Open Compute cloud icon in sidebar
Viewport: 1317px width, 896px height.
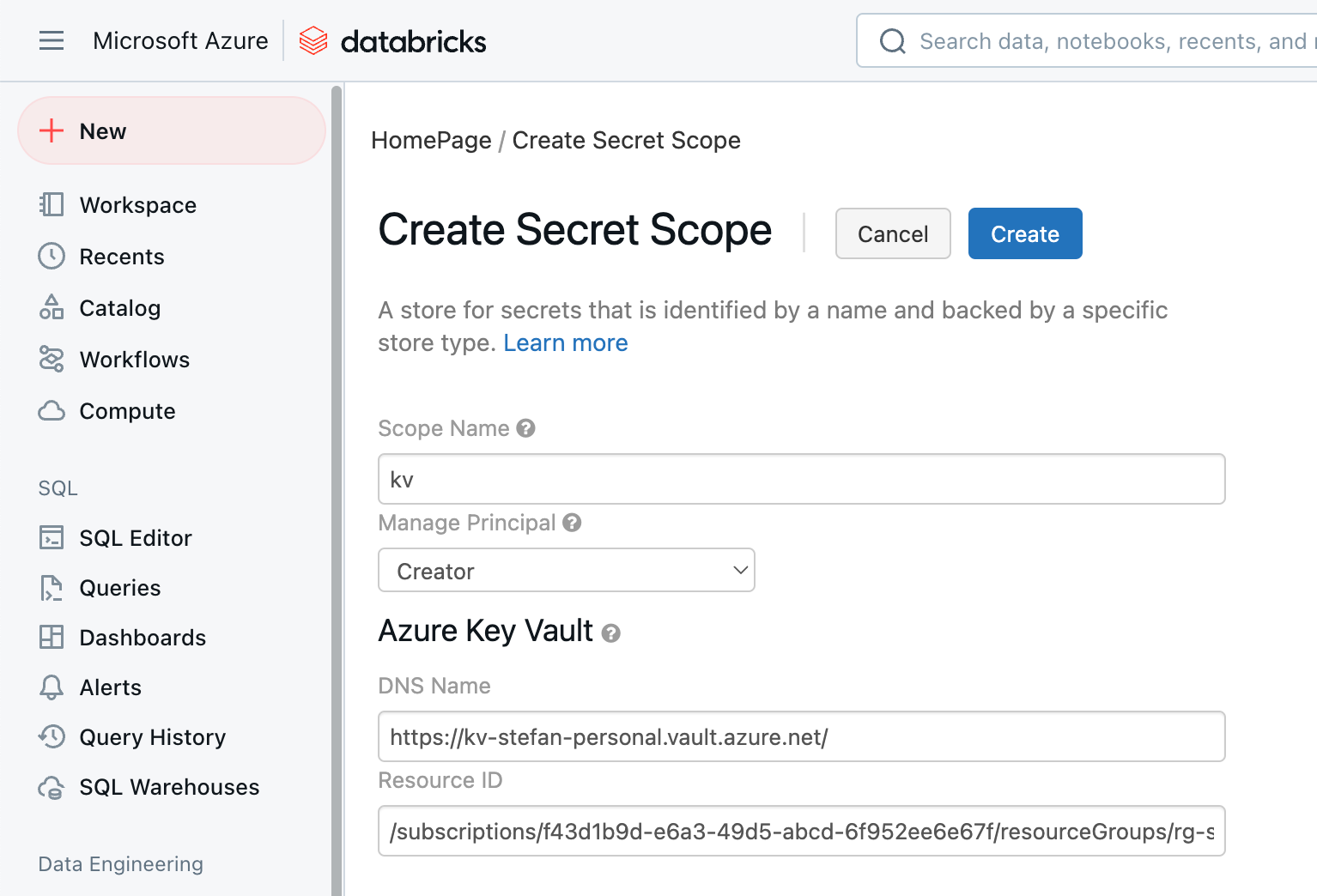coord(52,411)
